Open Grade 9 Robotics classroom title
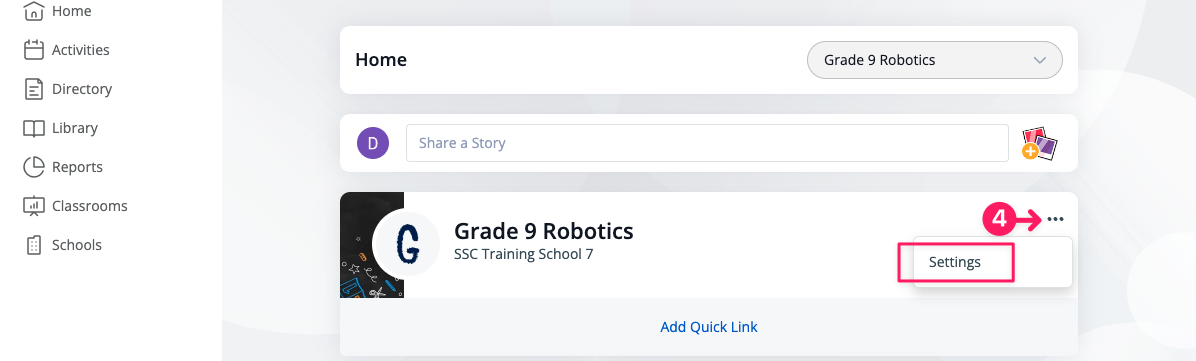Image resolution: width=1196 pixels, height=361 pixels. tap(543, 230)
